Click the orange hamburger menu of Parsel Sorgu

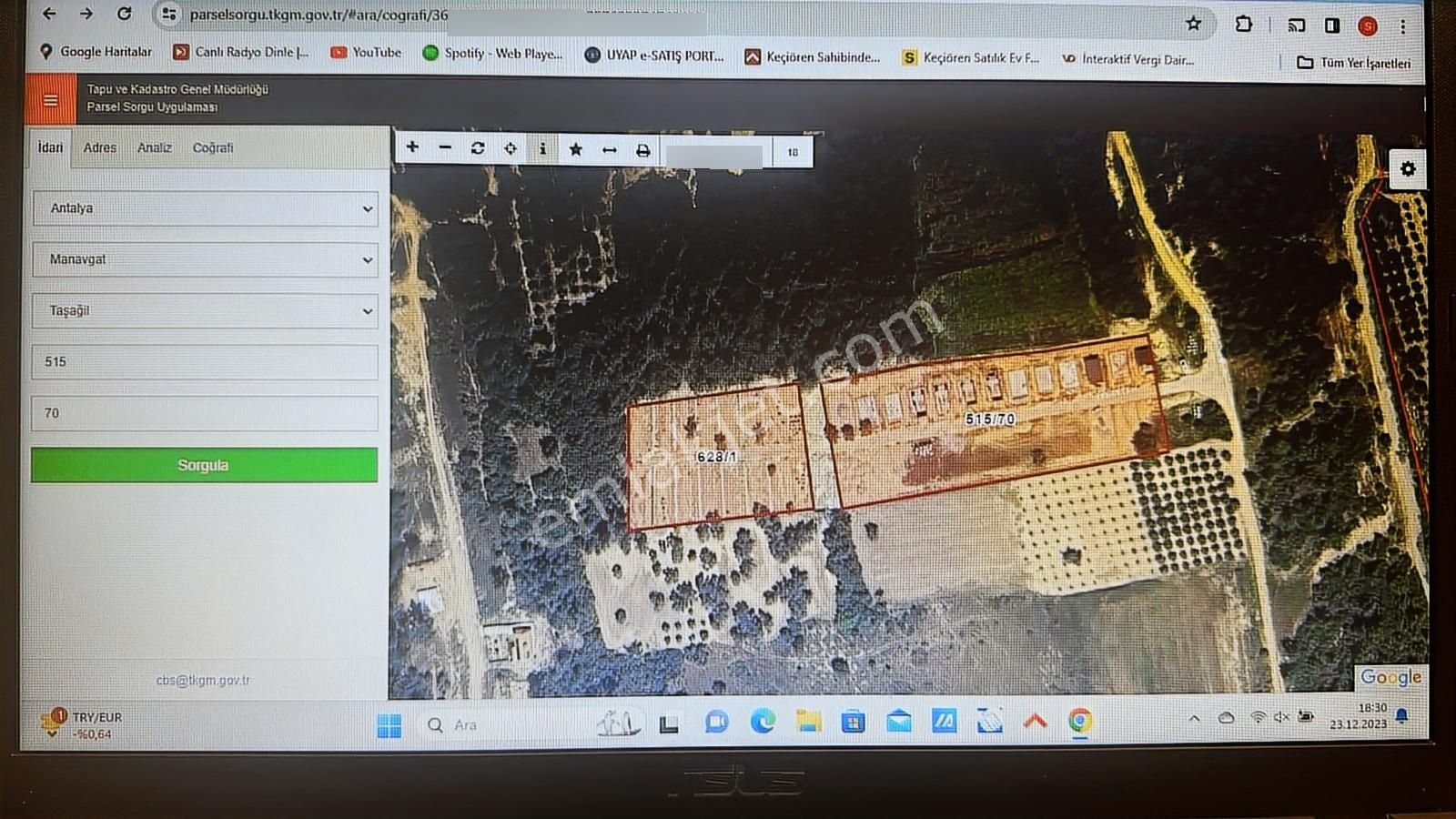(x=50, y=101)
